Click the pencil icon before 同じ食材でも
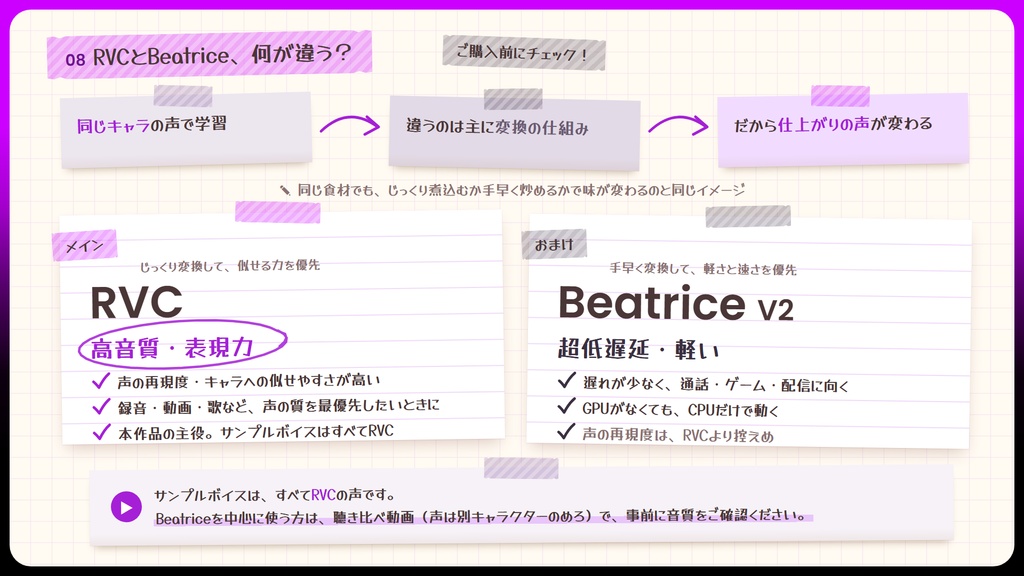Screen dimensions: 1024x576 pos(285,191)
